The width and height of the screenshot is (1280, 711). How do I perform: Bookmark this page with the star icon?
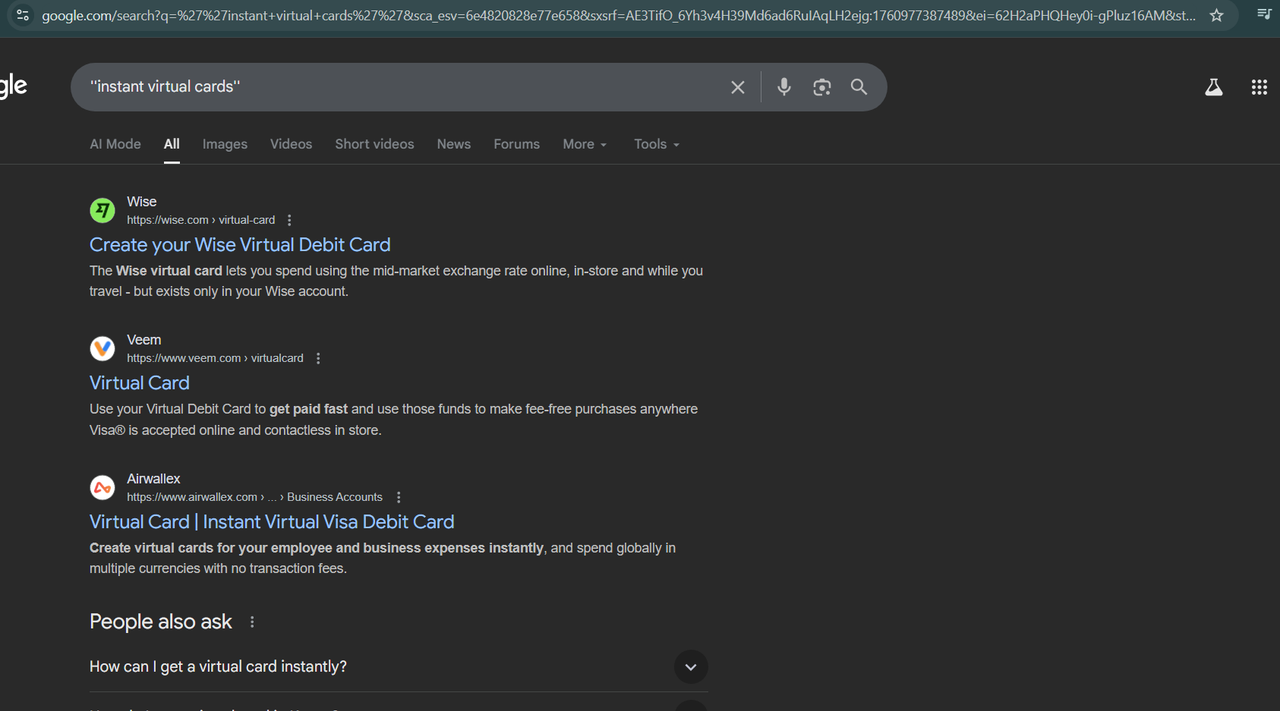pos(1216,15)
